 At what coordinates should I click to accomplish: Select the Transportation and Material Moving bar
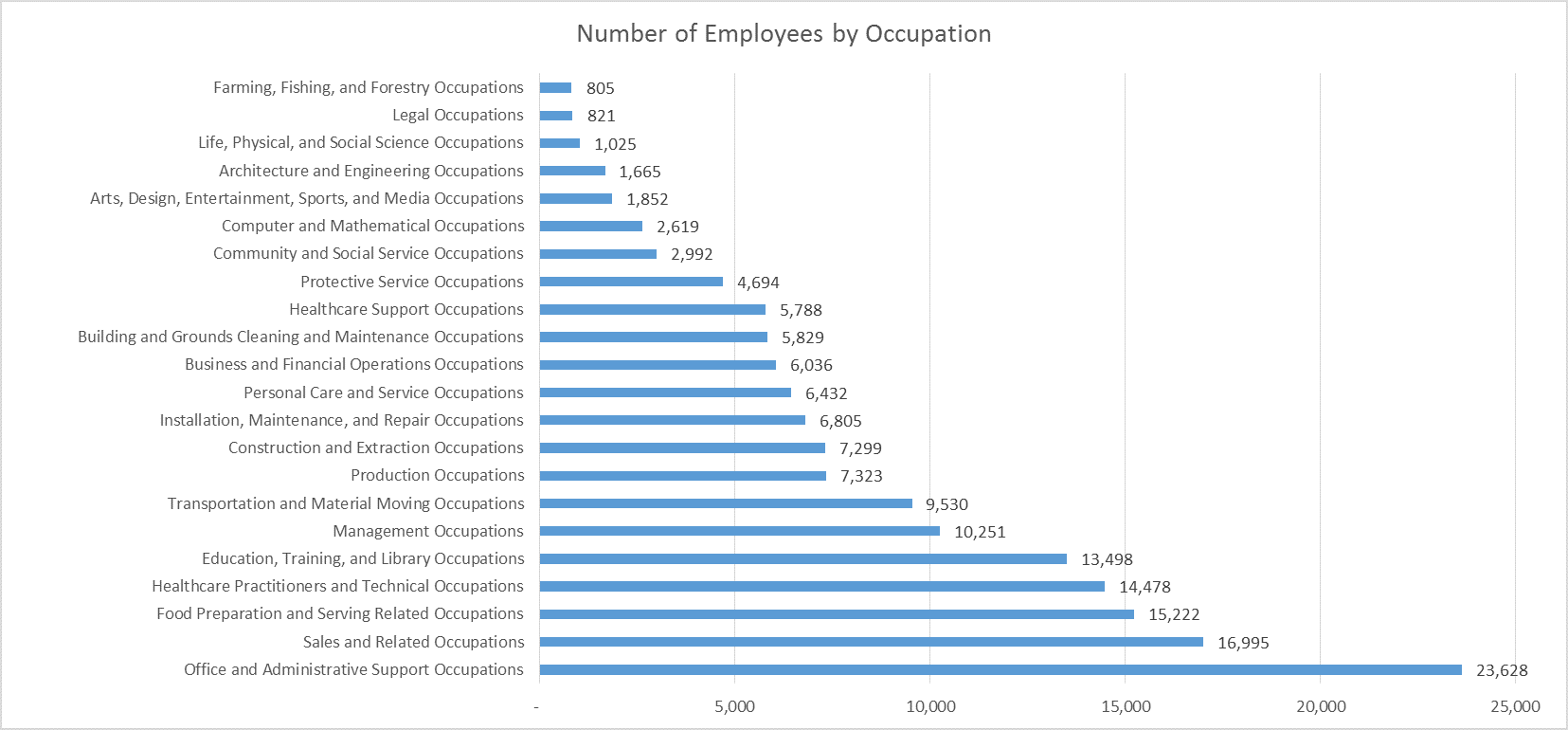coord(726,503)
